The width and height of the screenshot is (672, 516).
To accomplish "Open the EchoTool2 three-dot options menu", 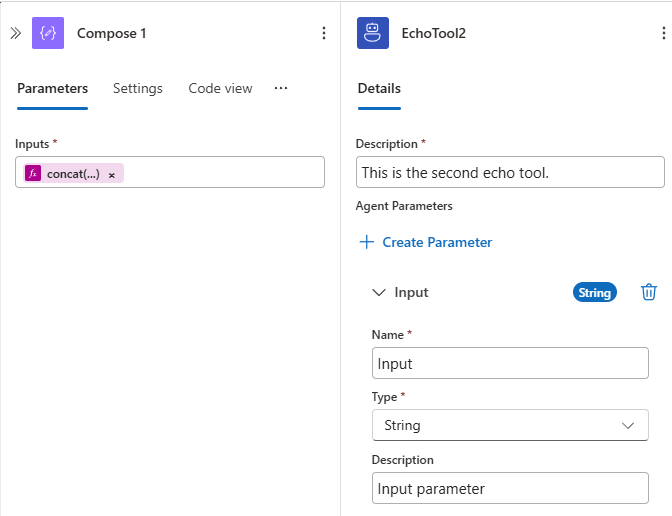I will [x=663, y=33].
